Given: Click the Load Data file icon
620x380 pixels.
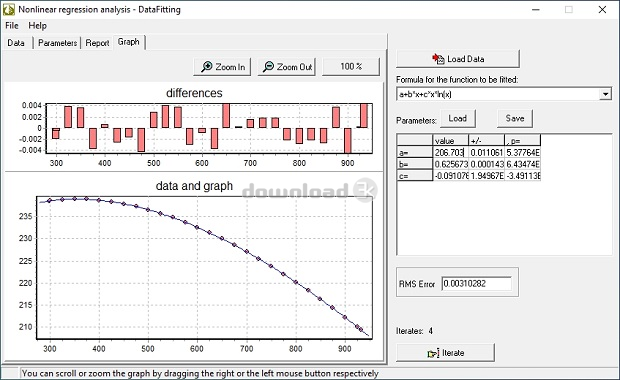Looking at the screenshot, I should click(438, 59).
